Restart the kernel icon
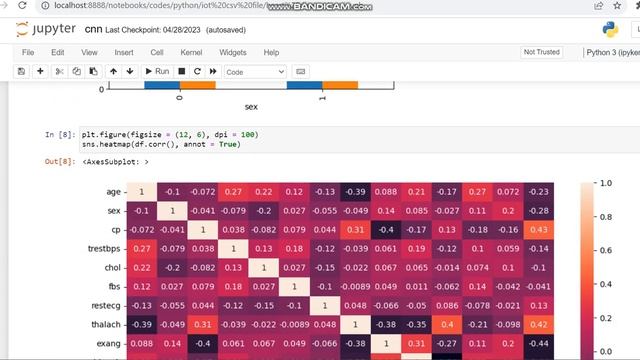 coord(197,71)
